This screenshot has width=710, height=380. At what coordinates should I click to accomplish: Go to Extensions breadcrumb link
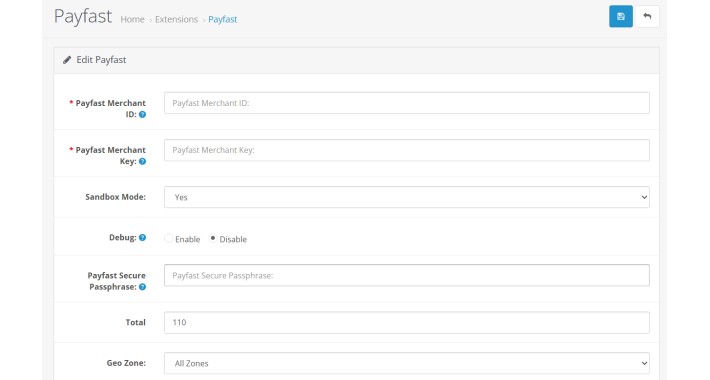176,19
